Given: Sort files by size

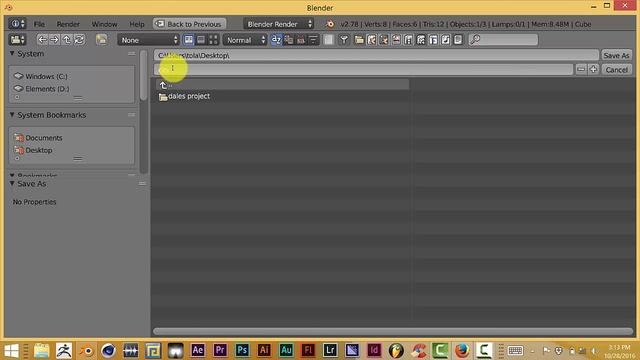Looking at the screenshot, I should (x=313, y=40).
